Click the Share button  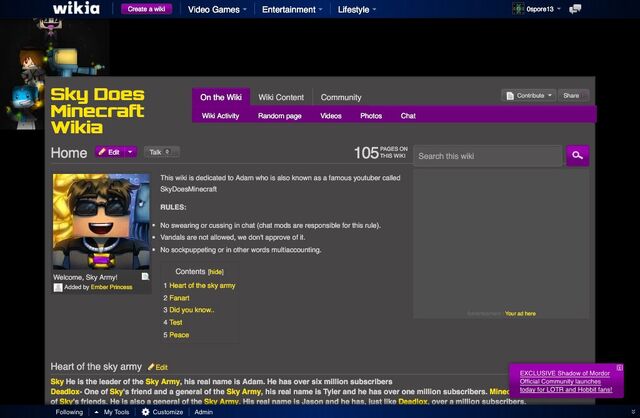(573, 96)
